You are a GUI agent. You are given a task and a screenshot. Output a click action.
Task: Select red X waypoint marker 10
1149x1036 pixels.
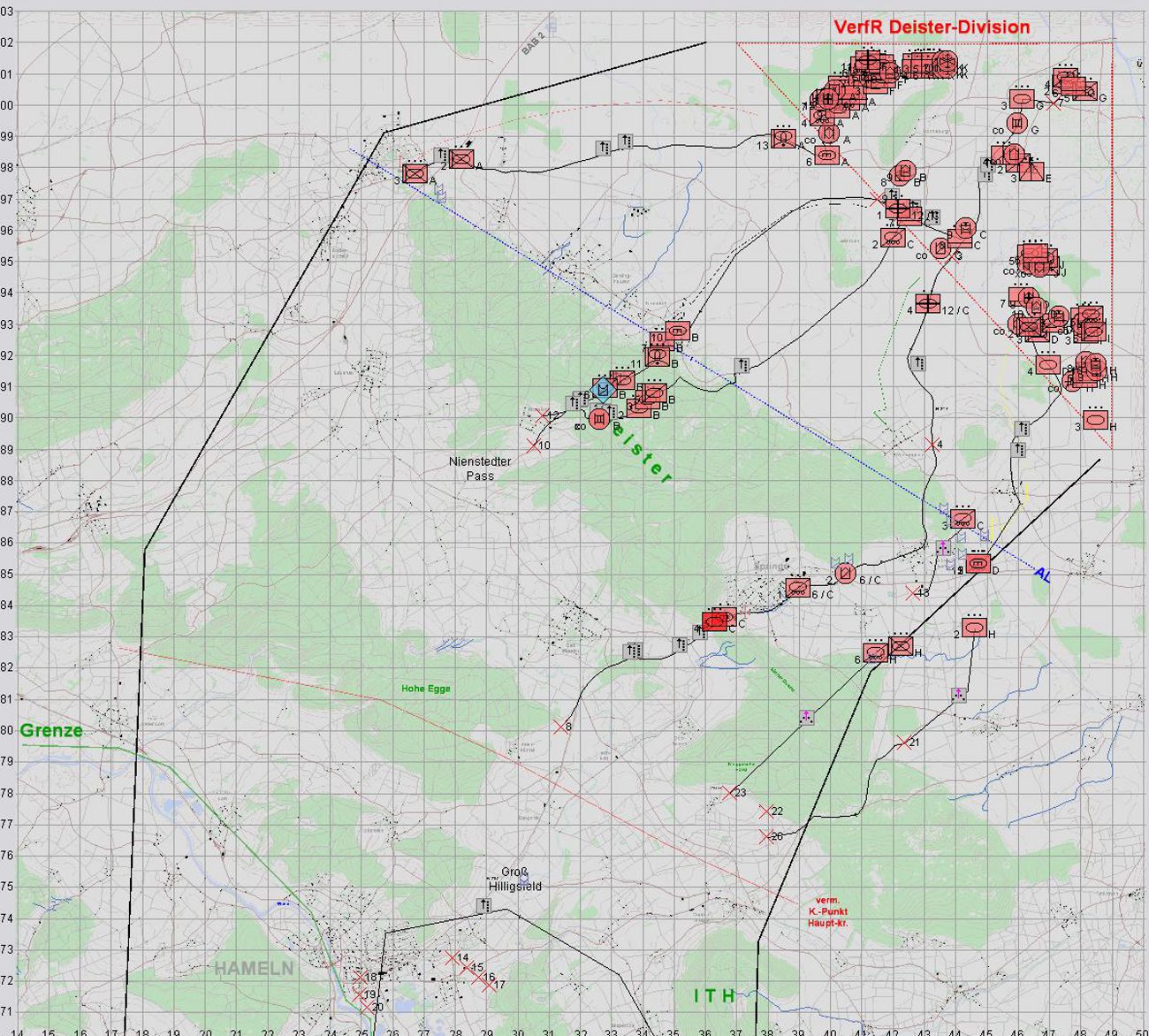(x=533, y=446)
